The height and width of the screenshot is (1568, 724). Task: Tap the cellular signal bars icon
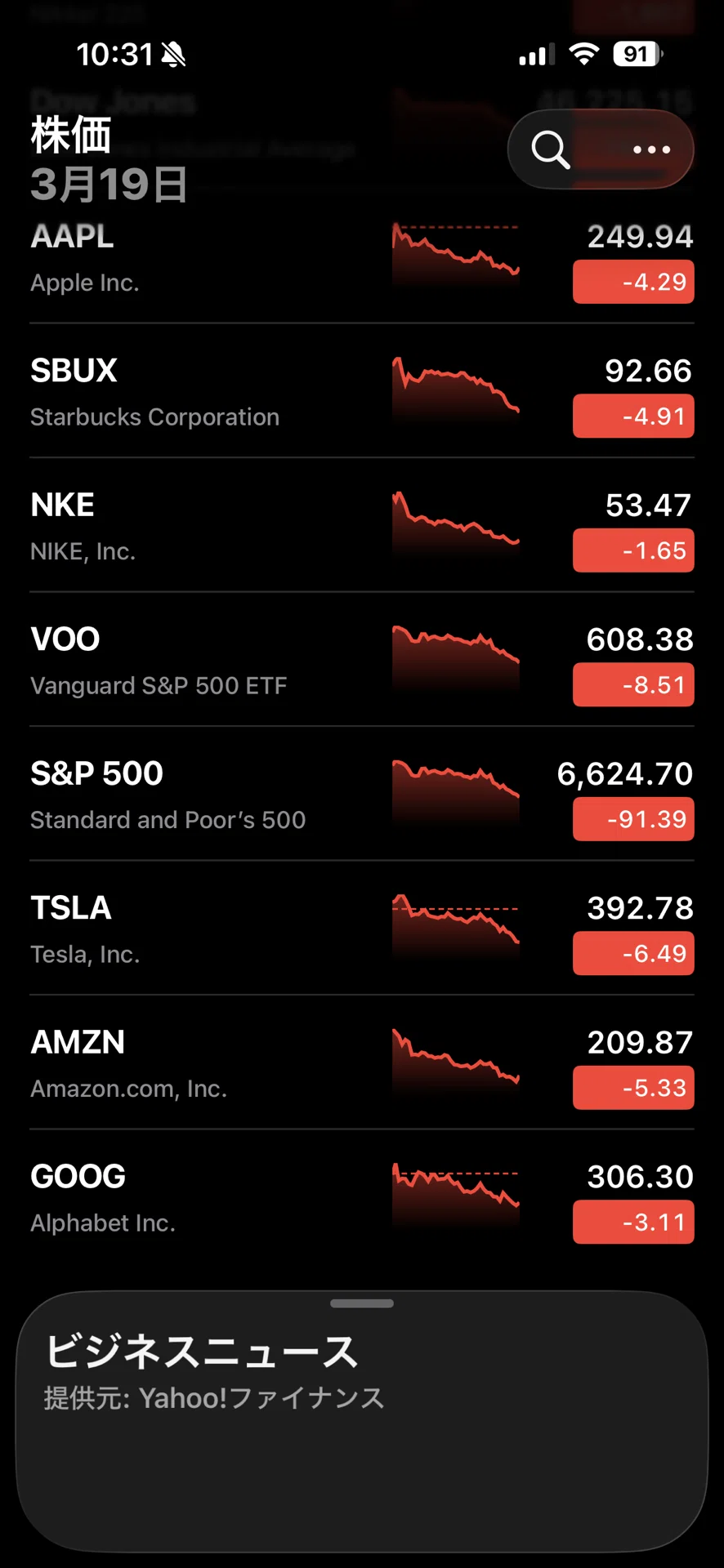(537, 55)
